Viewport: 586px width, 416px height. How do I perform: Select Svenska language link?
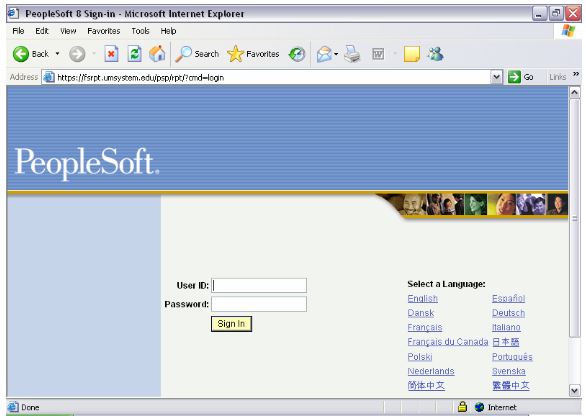pos(509,371)
